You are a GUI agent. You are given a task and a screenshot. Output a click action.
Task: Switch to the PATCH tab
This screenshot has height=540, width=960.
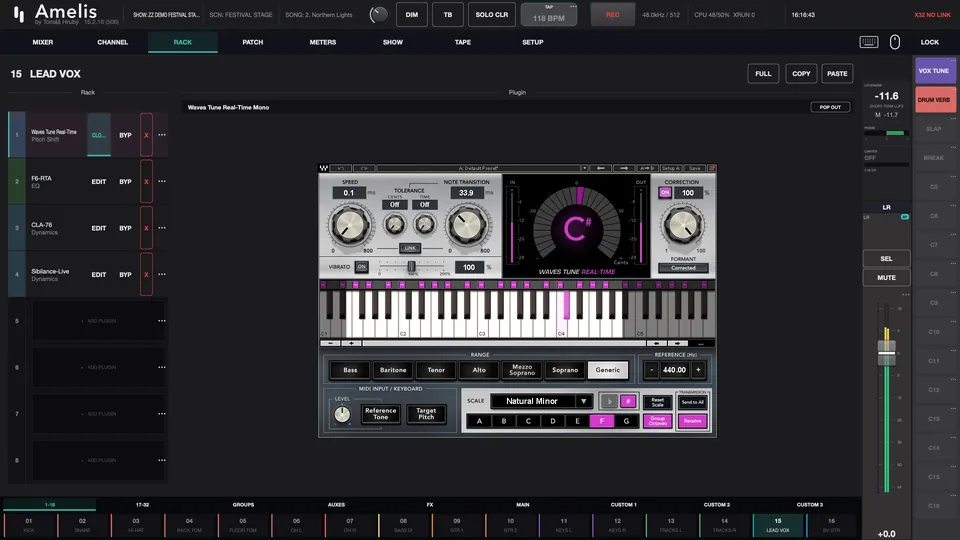[x=252, y=42]
